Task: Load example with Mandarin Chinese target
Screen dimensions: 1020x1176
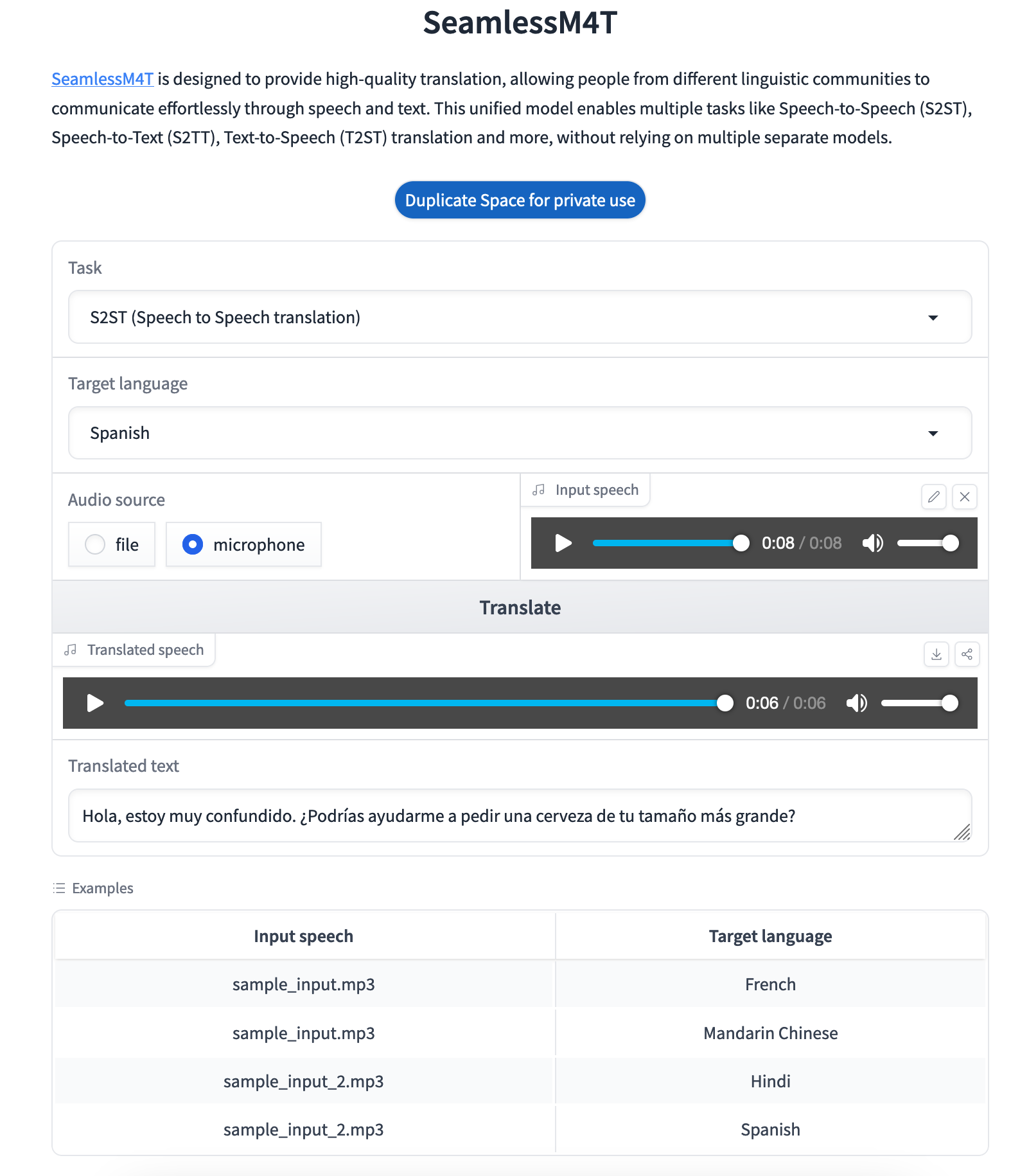Action: tap(520, 1033)
